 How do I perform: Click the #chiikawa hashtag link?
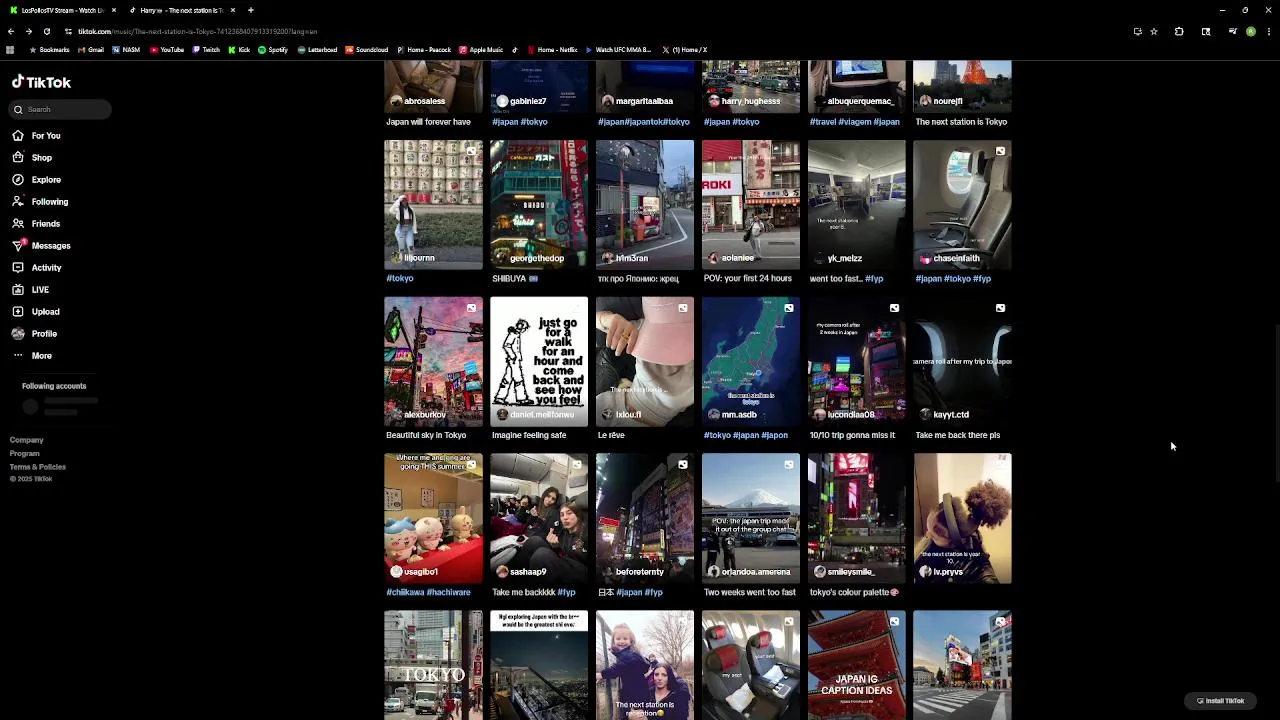tap(406, 593)
